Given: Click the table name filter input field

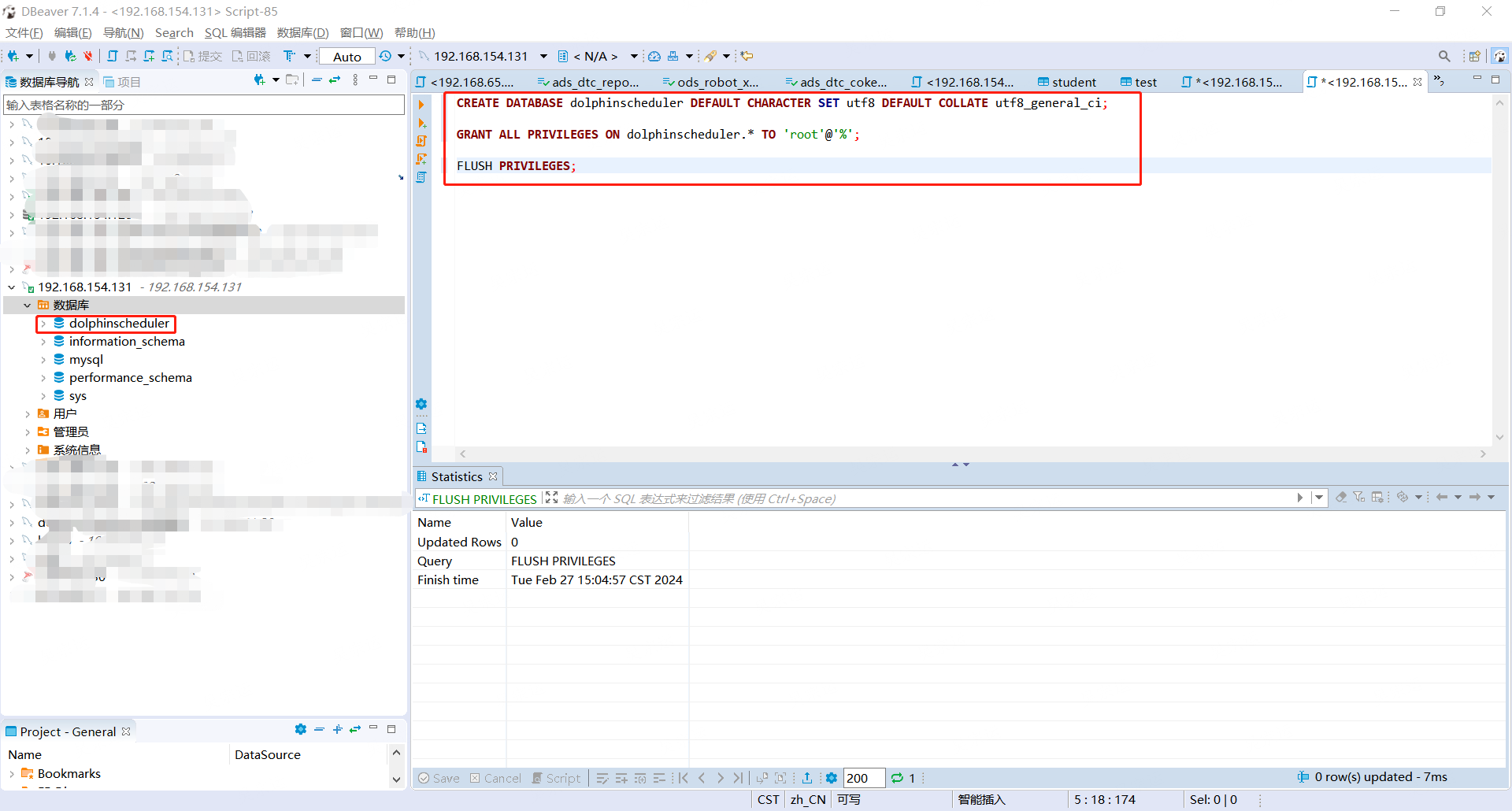Looking at the screenshot, I should pyautogui.click(x=204, y=105).
